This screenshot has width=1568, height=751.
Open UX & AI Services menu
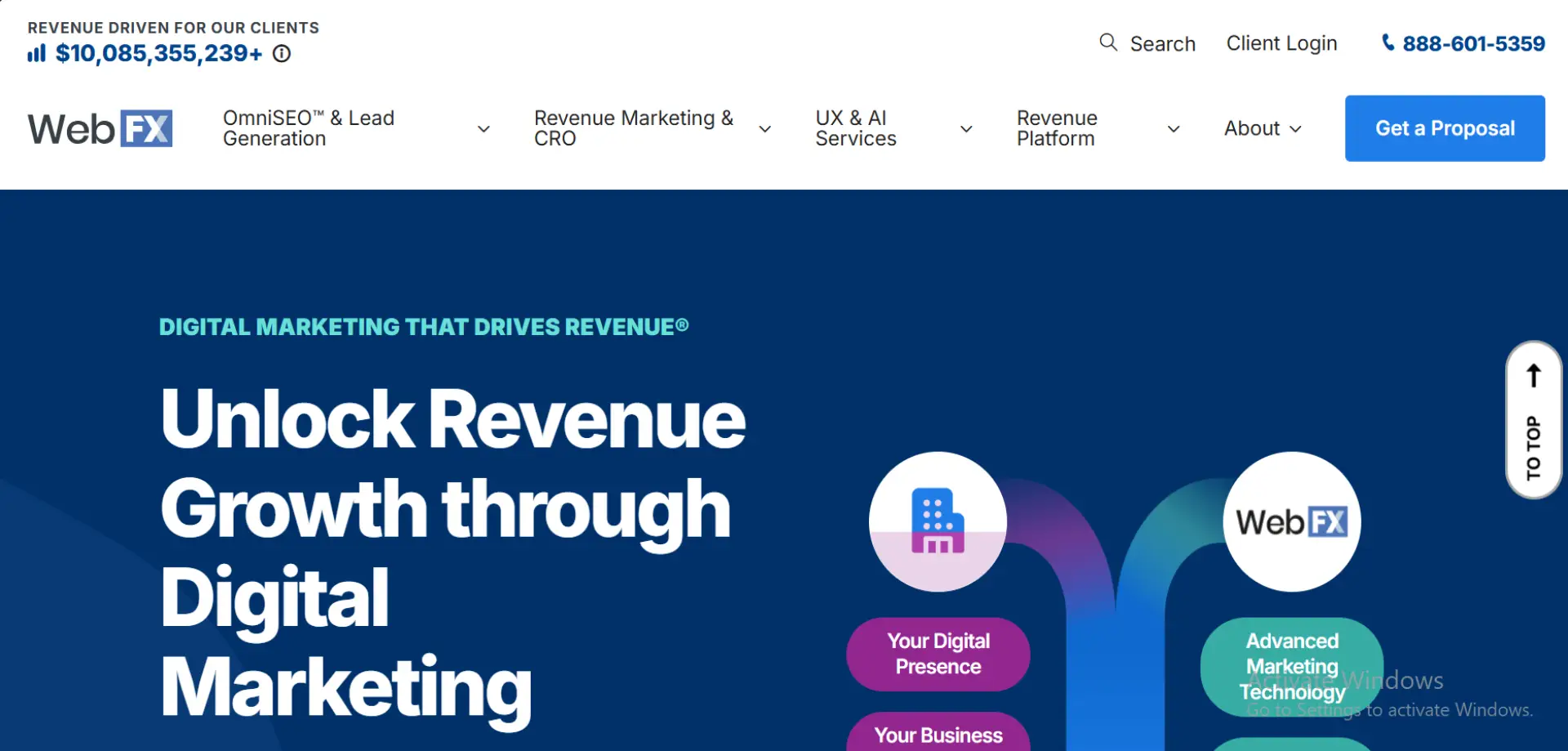(x=856, y=128)
